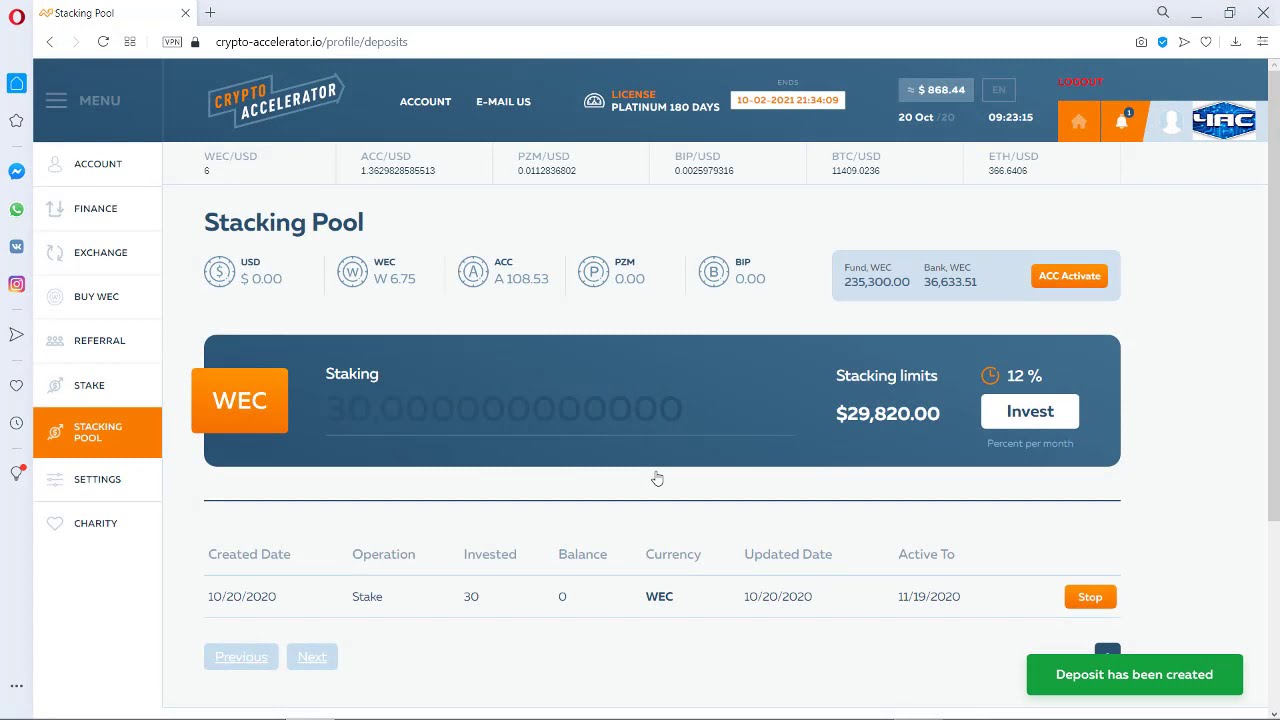Click the Crypto Accelerator logo
This screenshot has width=1280, height=720.
point(276,100)
